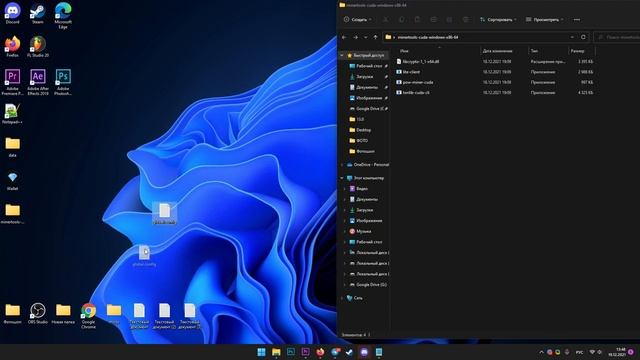Viewport: 640px width, 360px height.
Task: Open the Discord desktop shortcut
Action: pyautogui.click(x=12, y=13)
